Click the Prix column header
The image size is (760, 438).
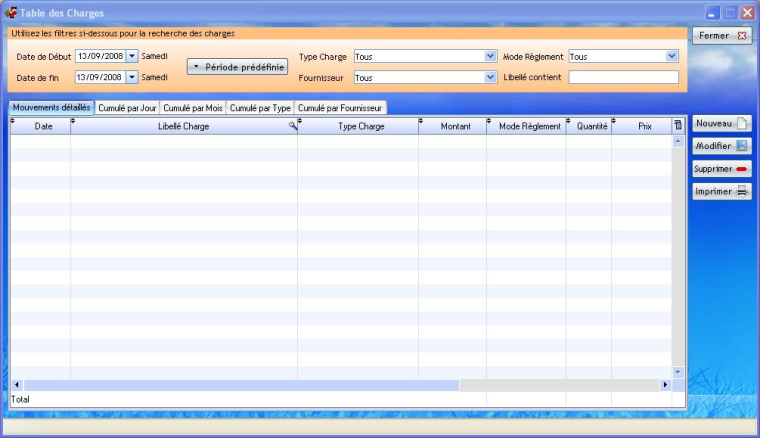642,126
